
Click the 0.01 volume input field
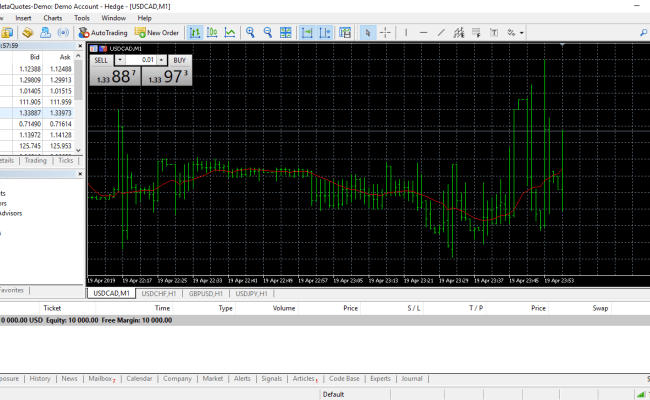pyautogui.click(x=140, y=60)
